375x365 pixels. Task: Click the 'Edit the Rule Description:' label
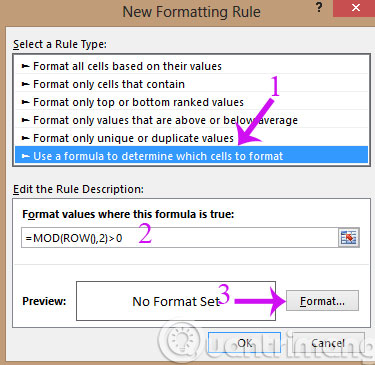pyautogui.click(x=78, y=189)
